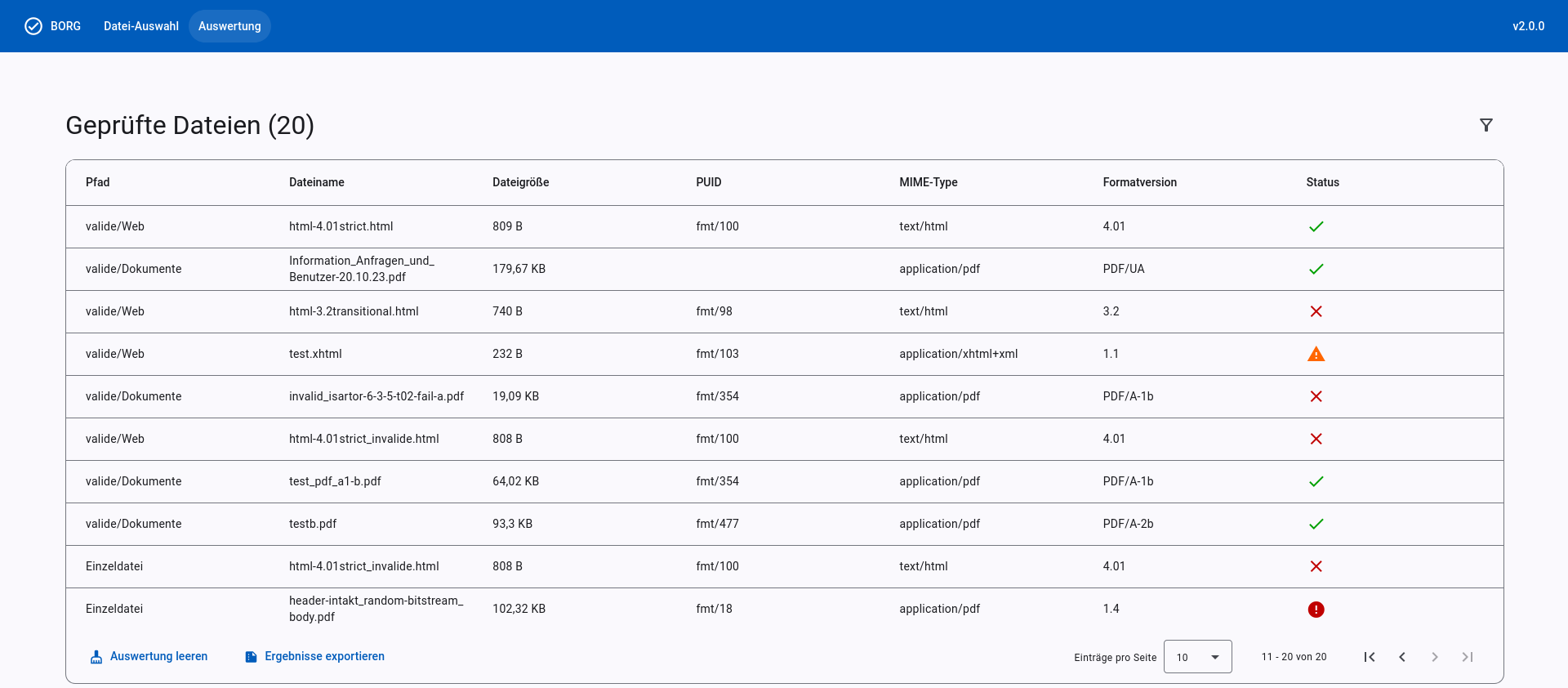Screen dimensions: 1568x688
Task: Click Ergebnisse exportieren button
Action: pyautogui.click(x=314, y=656)
